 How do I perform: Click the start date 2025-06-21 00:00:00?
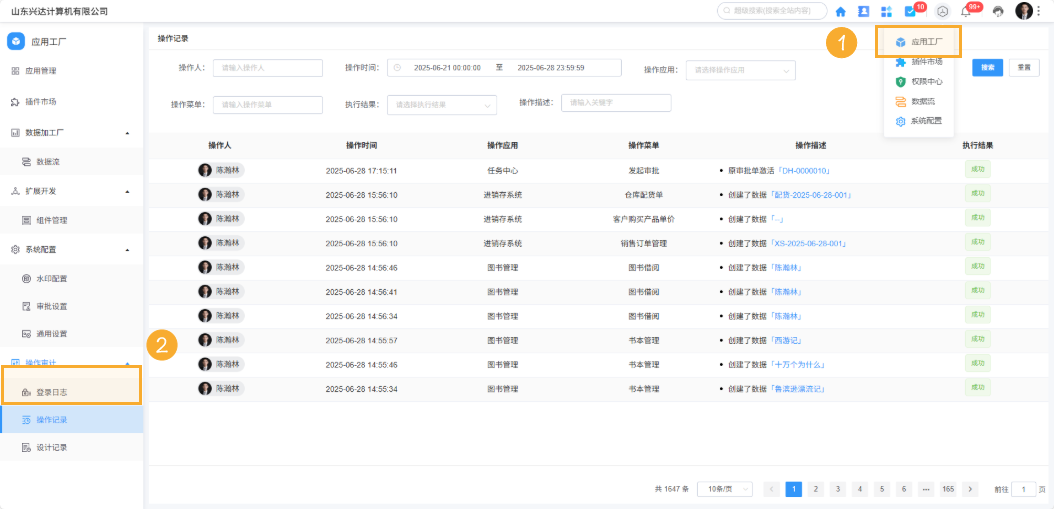pos(447,68)
